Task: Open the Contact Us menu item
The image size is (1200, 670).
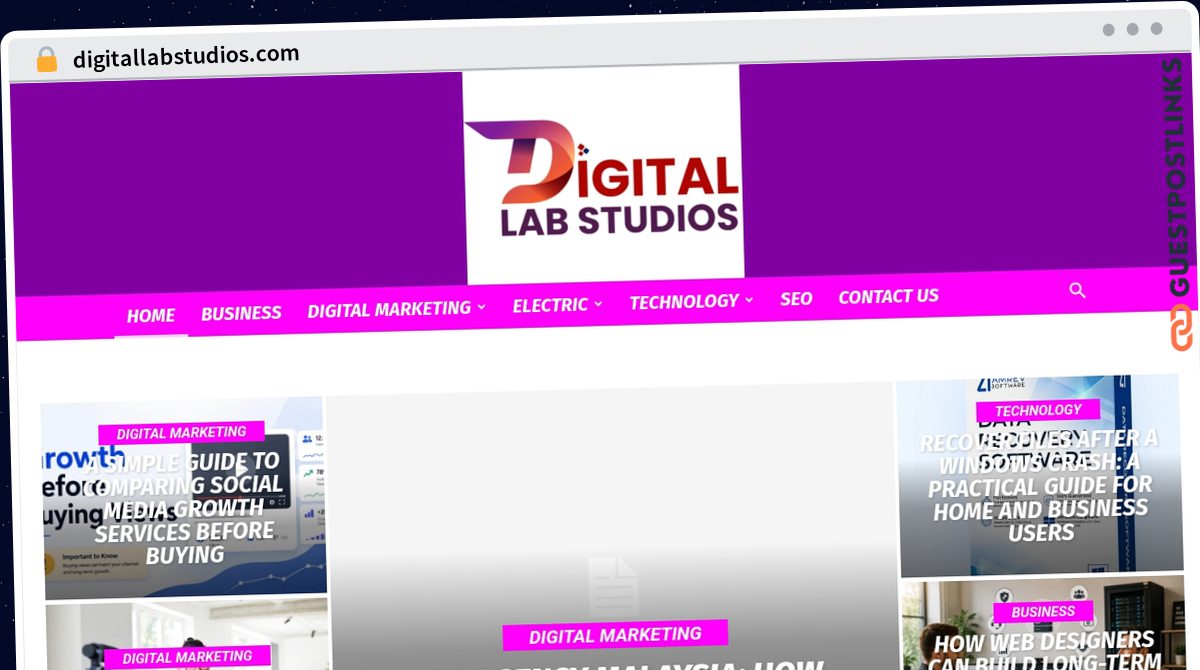Action: coord(888,296)
